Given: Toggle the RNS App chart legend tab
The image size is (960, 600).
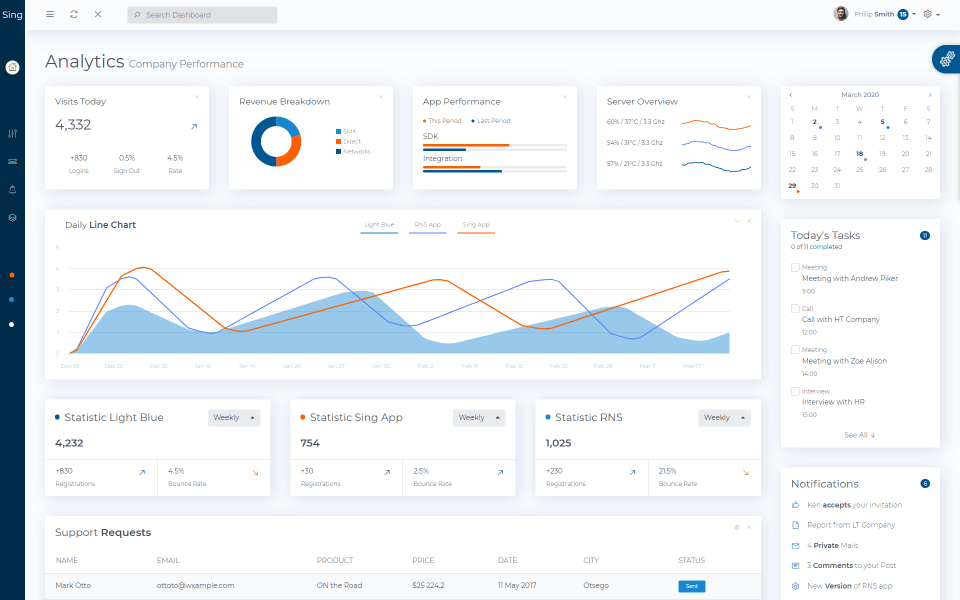Looking at the screenshot, I should point(427,226).
